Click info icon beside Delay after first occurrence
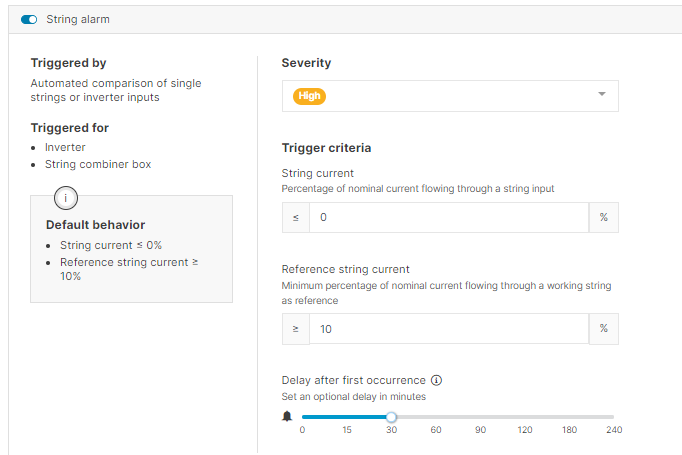 coord(436,381)
